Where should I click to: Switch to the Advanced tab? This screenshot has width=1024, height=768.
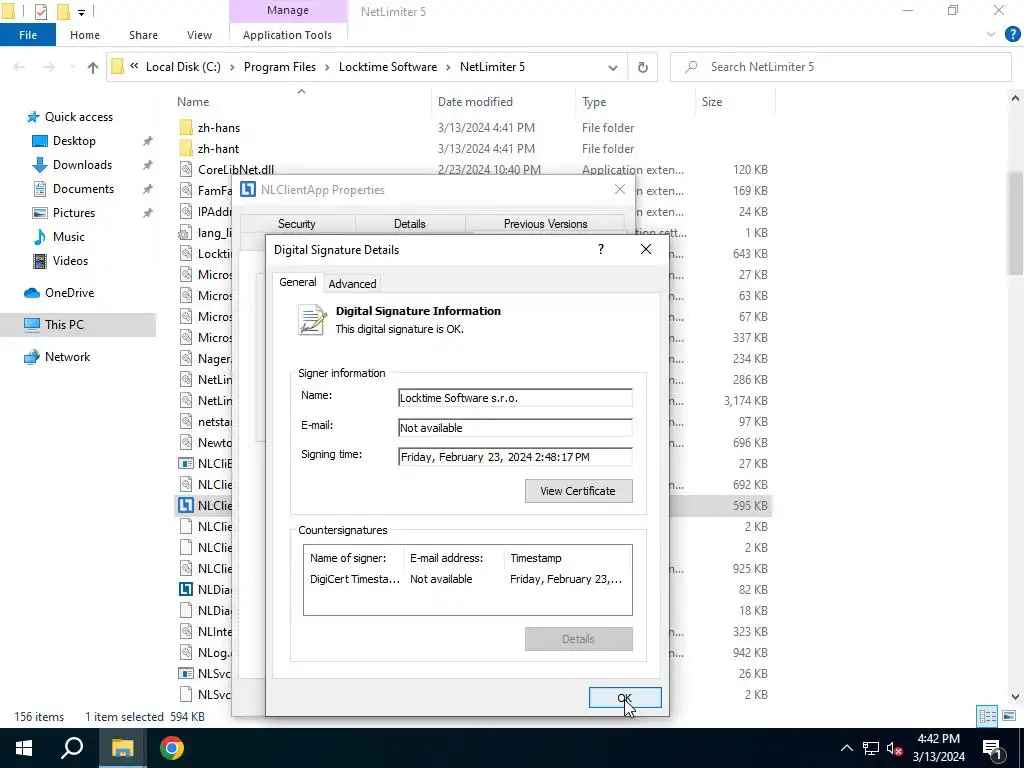pyautogui.click(x=352, y=283)
